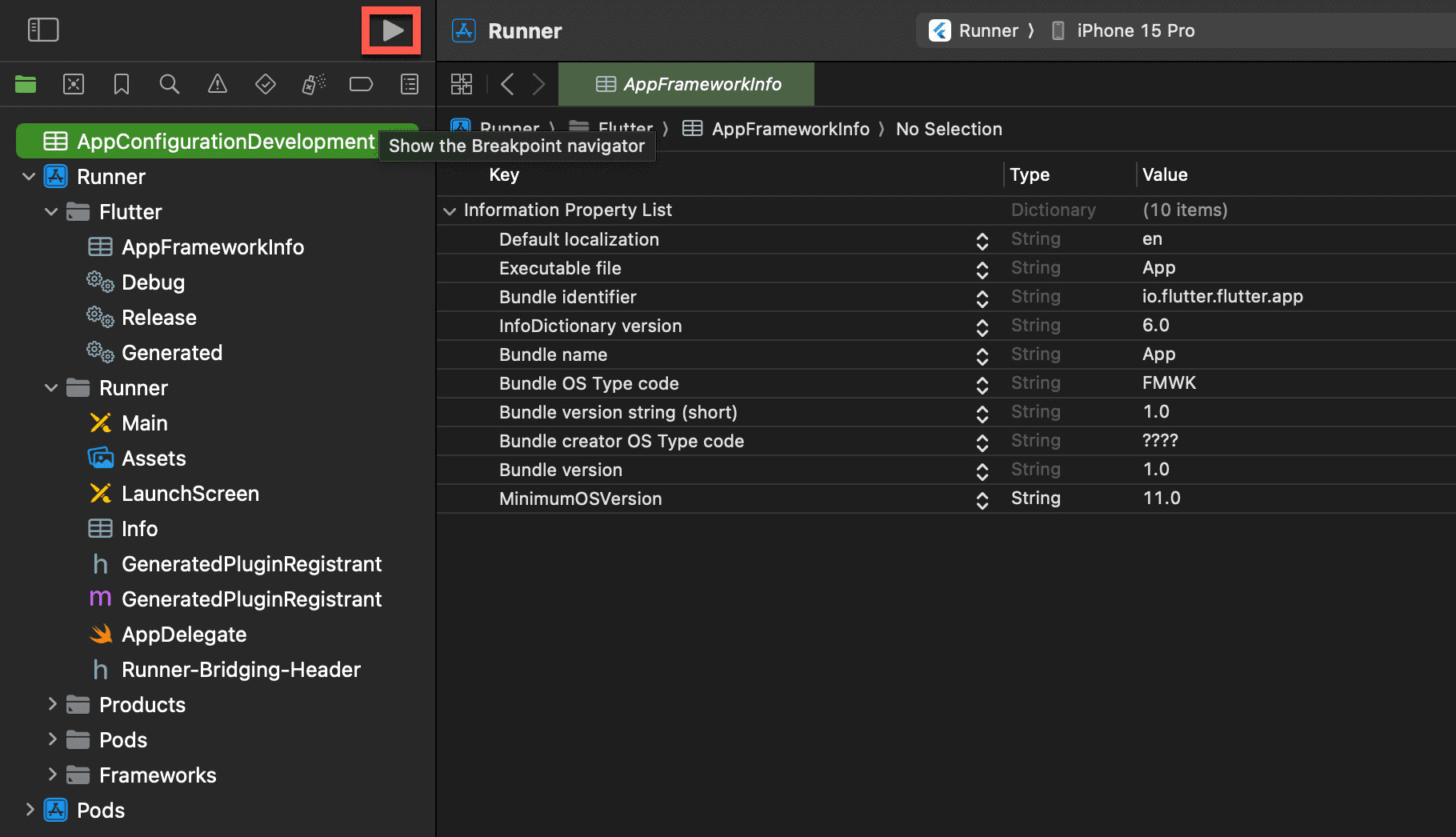The image size is (1456, 837).
Task: Open the Report navigator
Action: point(410,84)
